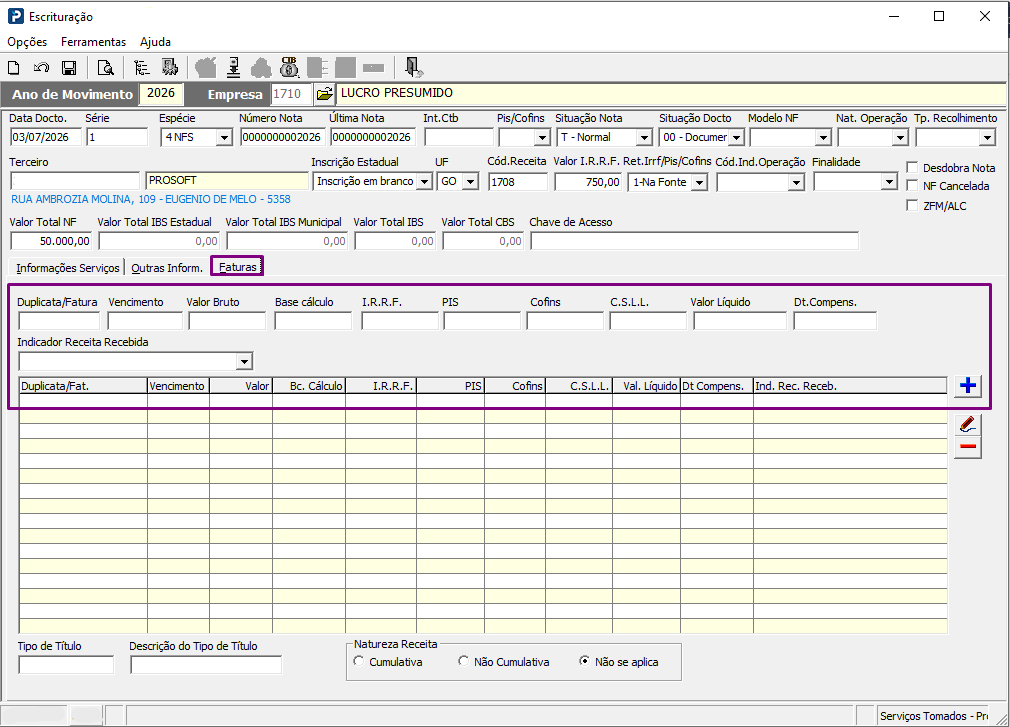Check the NF Cancelada checkbox
The height and width of the screenshot is (727, 1010).
(912, 185)
